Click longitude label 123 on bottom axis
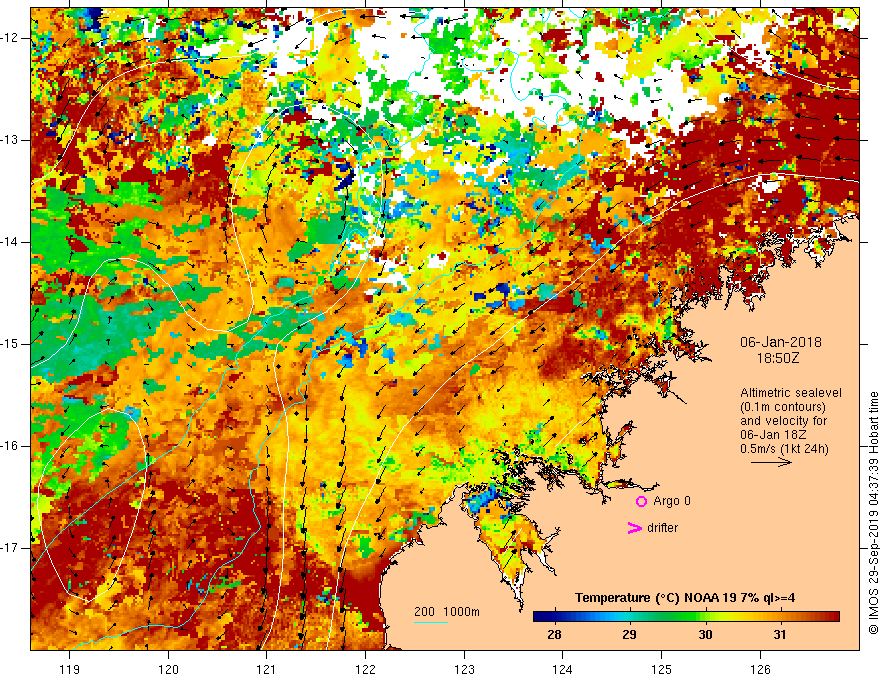 pos(464,669)
